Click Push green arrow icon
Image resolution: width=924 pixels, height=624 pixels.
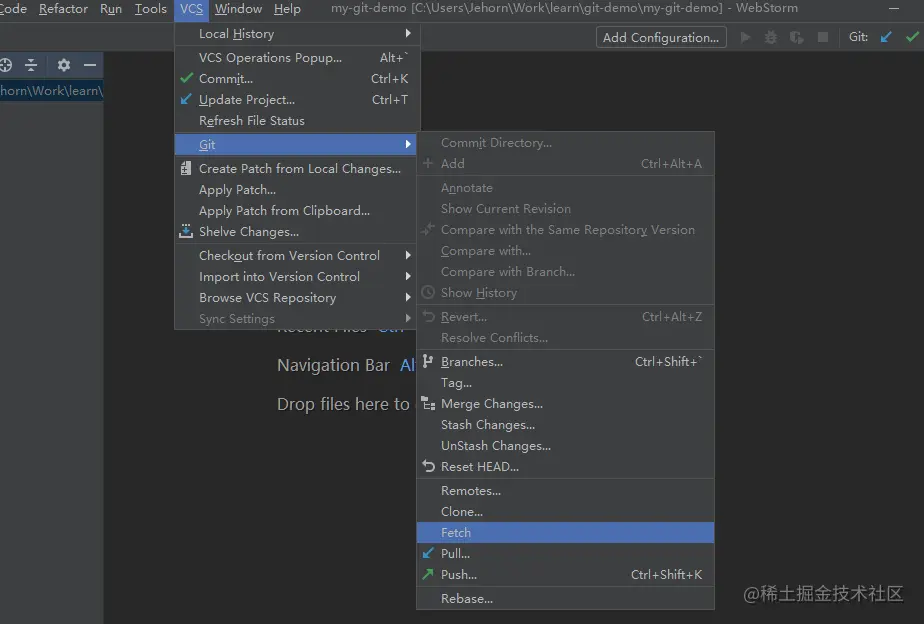[x=428, y=574]
